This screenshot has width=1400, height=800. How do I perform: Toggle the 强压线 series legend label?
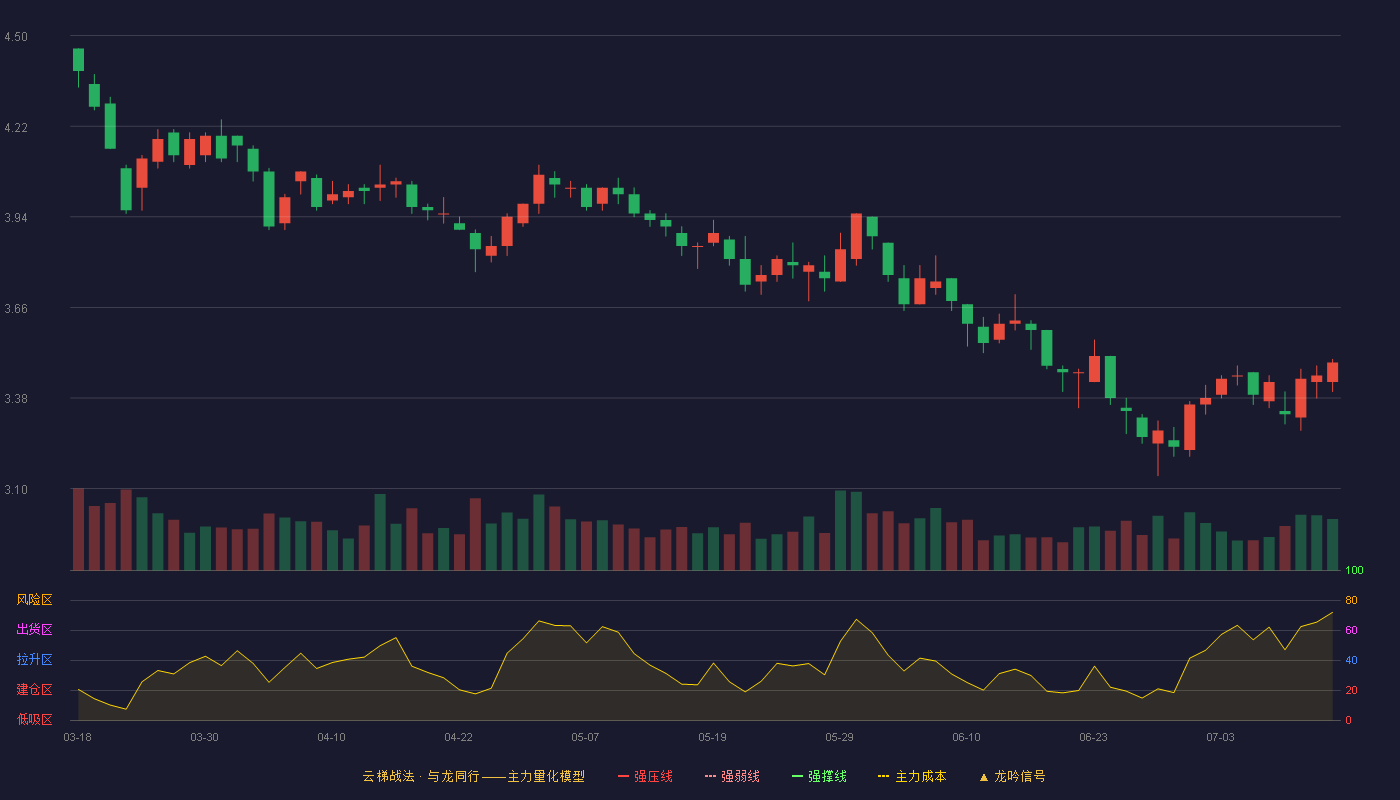653,776
